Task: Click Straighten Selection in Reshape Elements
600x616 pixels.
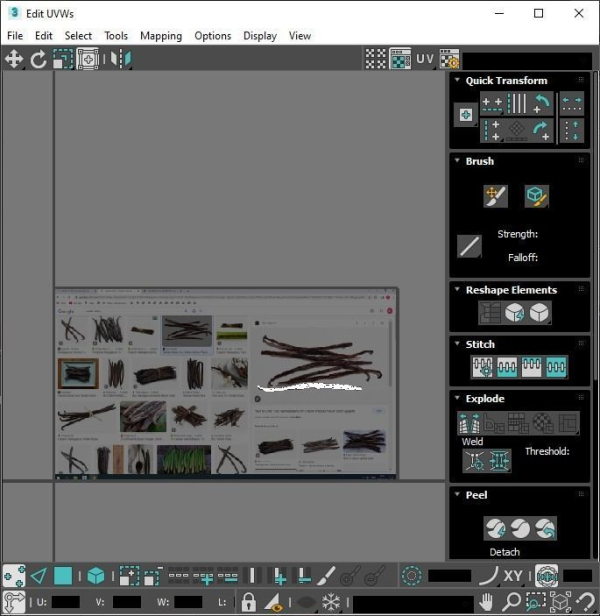Action: pos(490,313)
